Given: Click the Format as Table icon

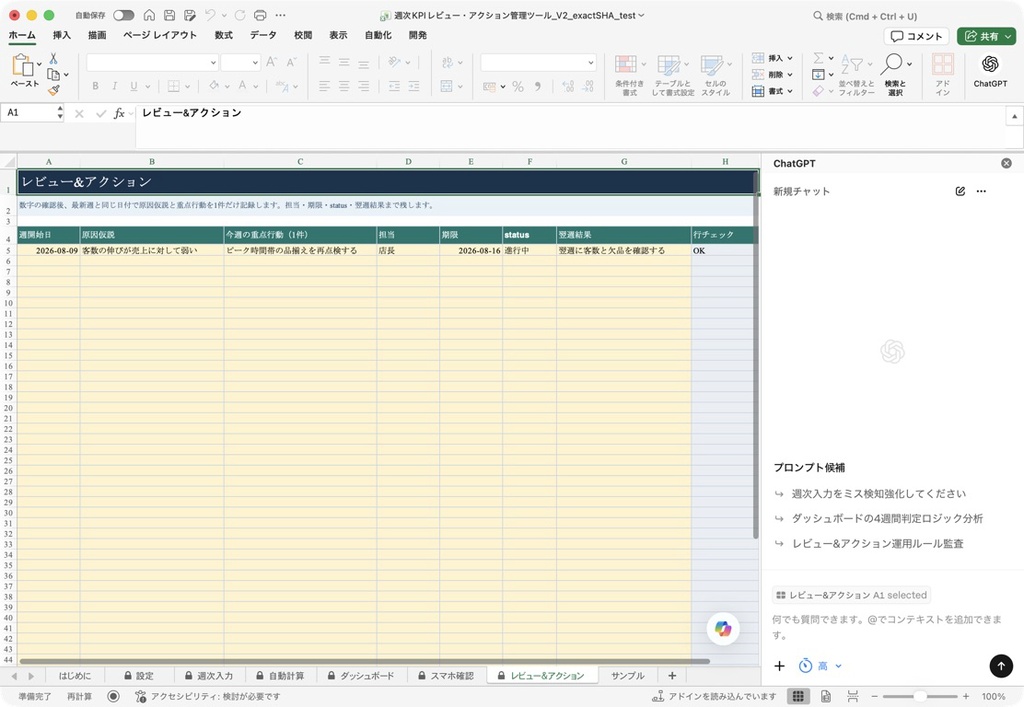Looking at the screenshot, I should [x=668, y=65].
